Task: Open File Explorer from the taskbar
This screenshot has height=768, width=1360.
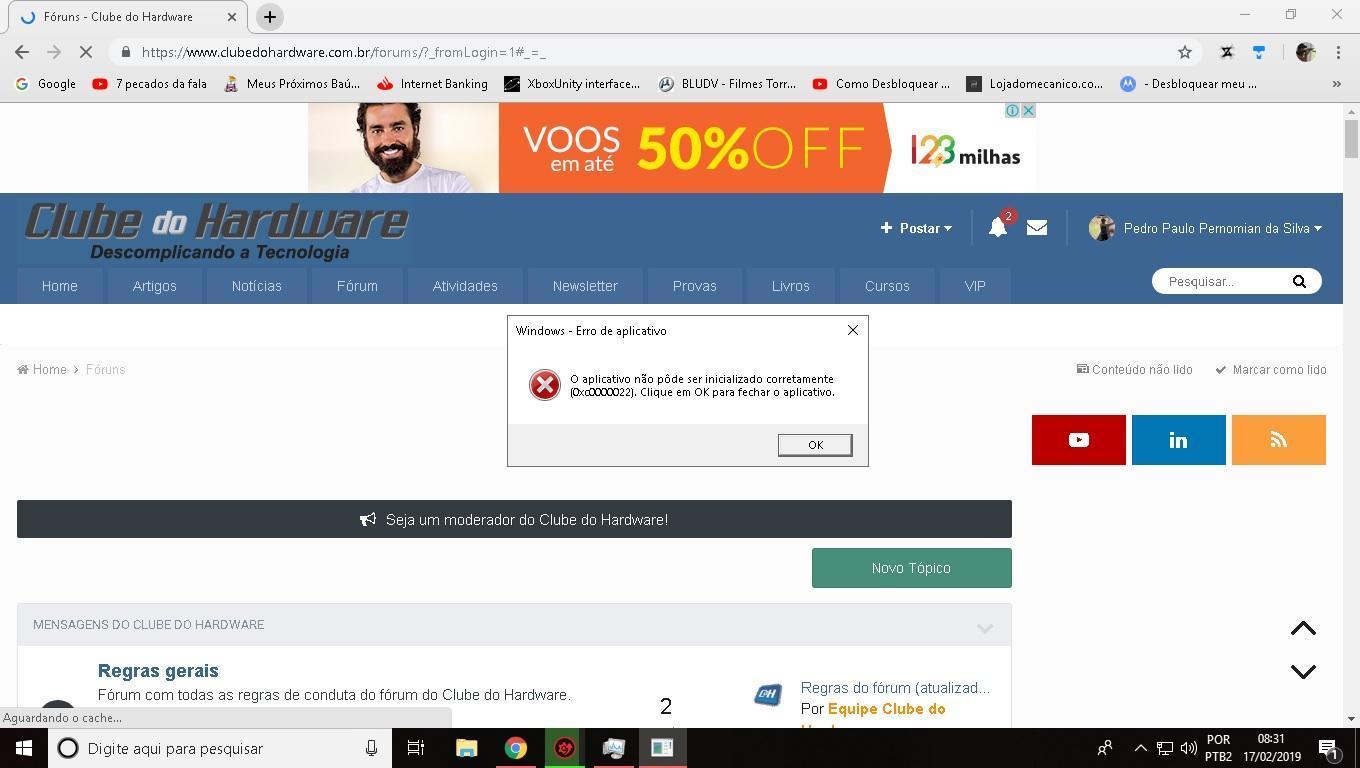Action: (467, 748)
